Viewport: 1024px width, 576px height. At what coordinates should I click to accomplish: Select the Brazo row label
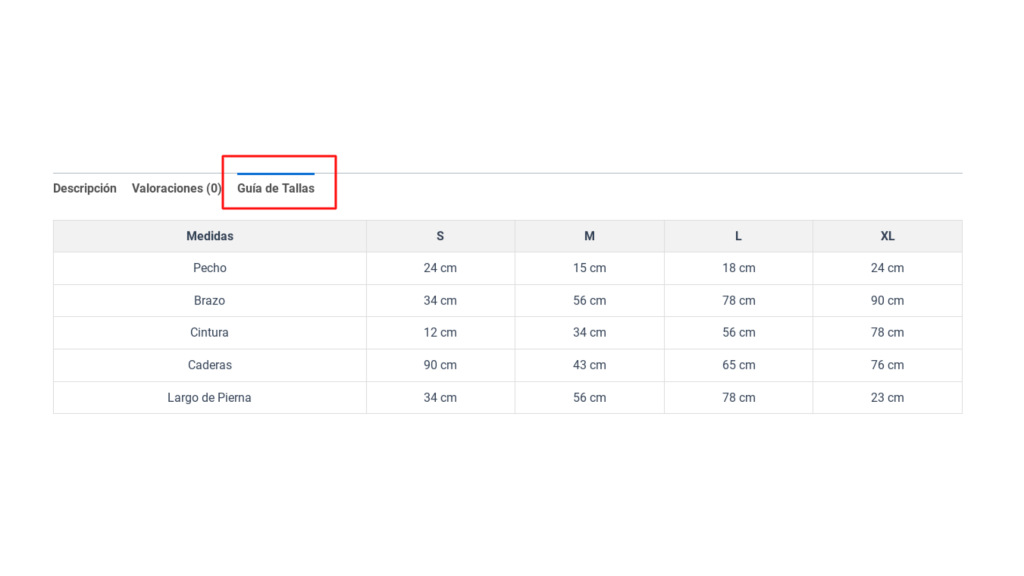[210, 300]
